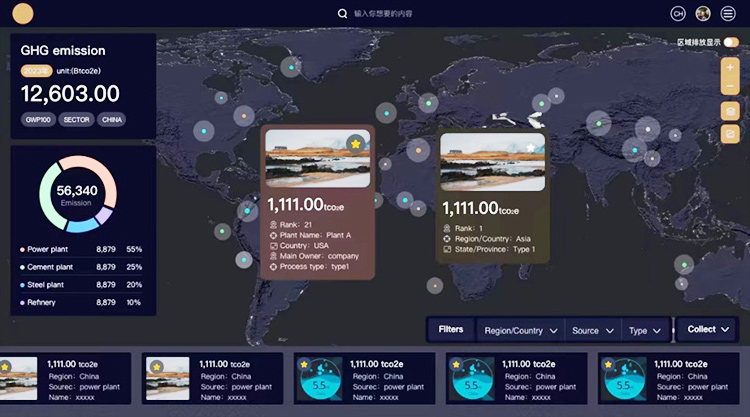Click the search magnifier icon
The width and height of the screenshot is (750, 417).
(343, 14)
